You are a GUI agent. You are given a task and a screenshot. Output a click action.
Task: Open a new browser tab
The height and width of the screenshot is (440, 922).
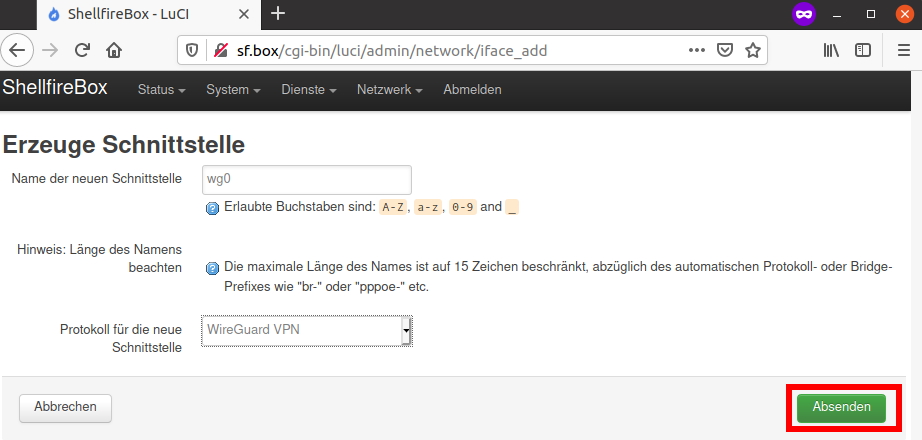(278, 14)
